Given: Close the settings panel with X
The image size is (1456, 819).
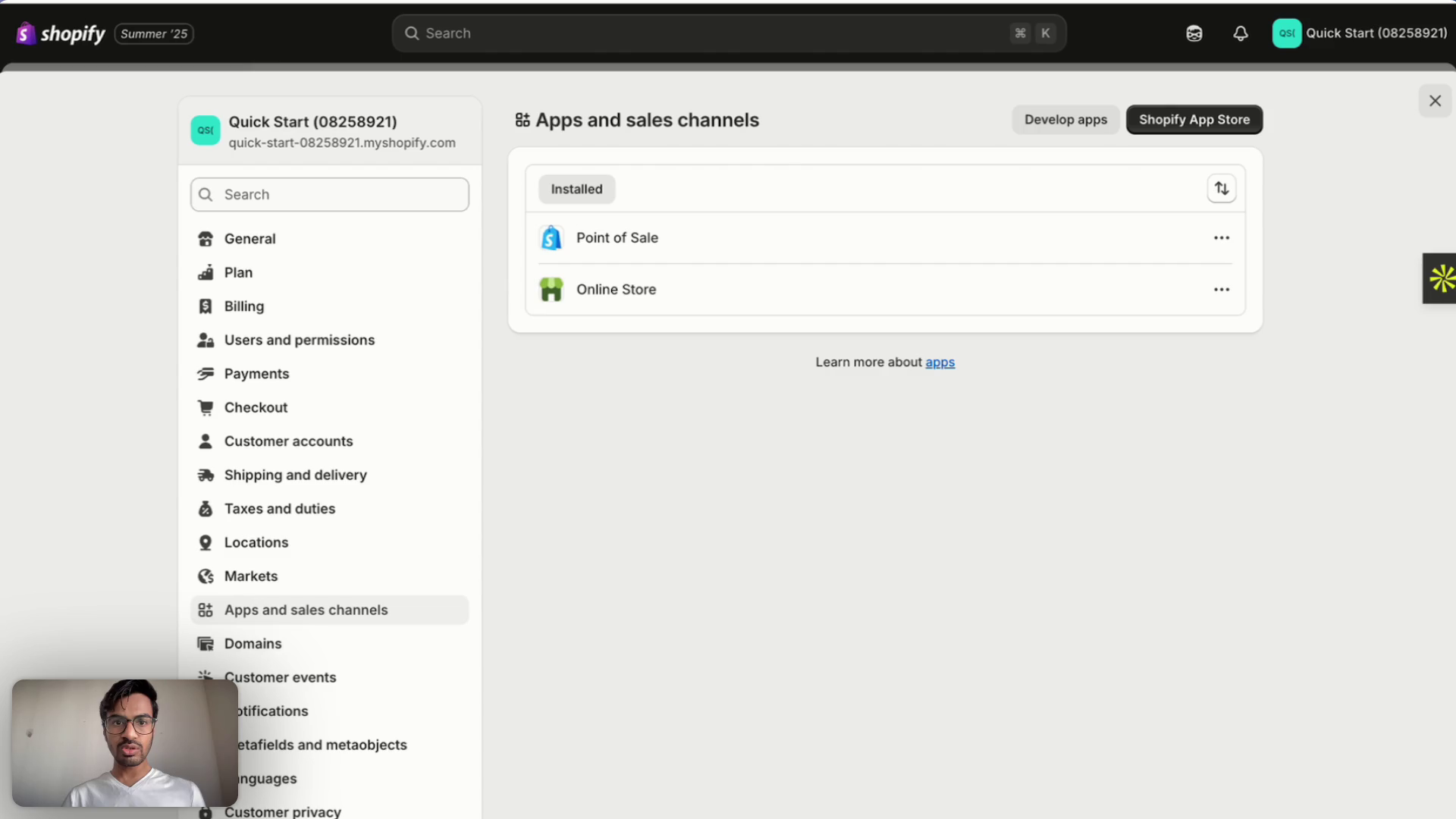Looking at the screenshot, I should point(1435,101).
